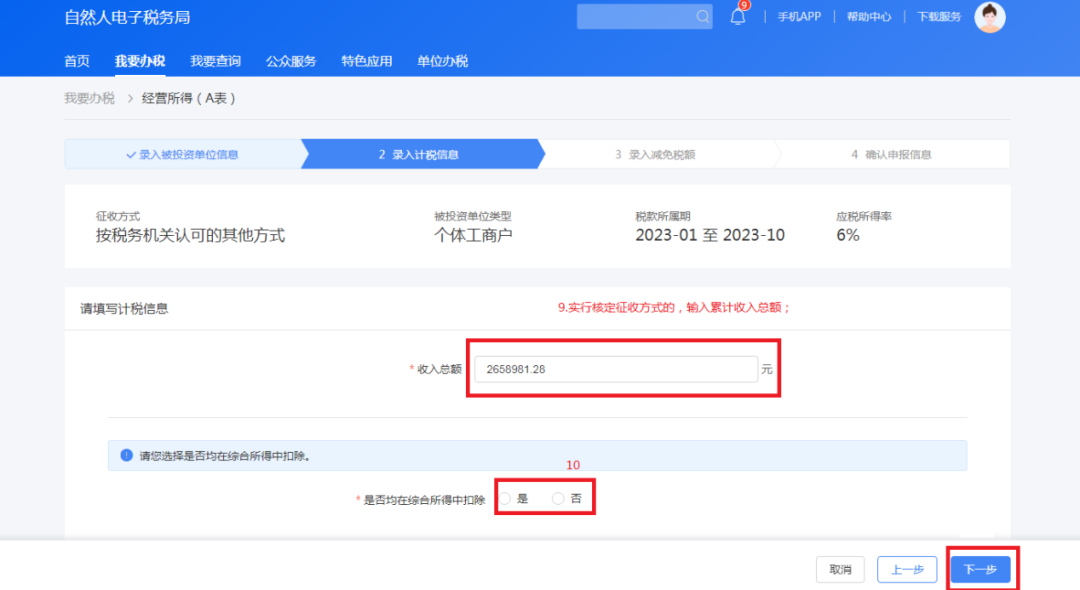Click the 自然人电子税务局 site title
The image size is (1080, 590).
point(127,17)
